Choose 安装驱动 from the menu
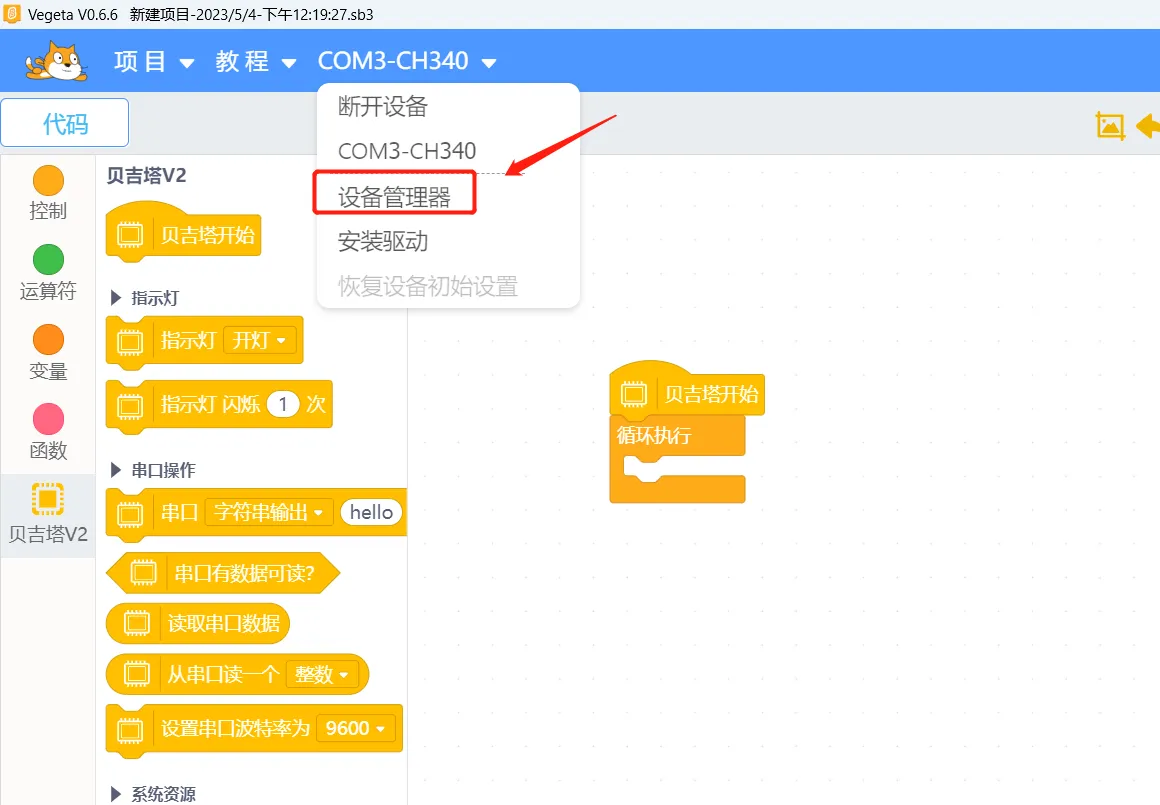Screen dimensions: 1160x805 point(383,241)
